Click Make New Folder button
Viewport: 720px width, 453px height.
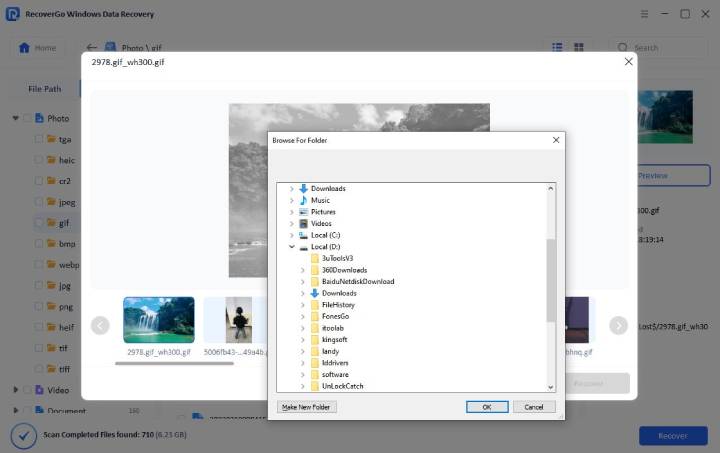click(306, 407)
